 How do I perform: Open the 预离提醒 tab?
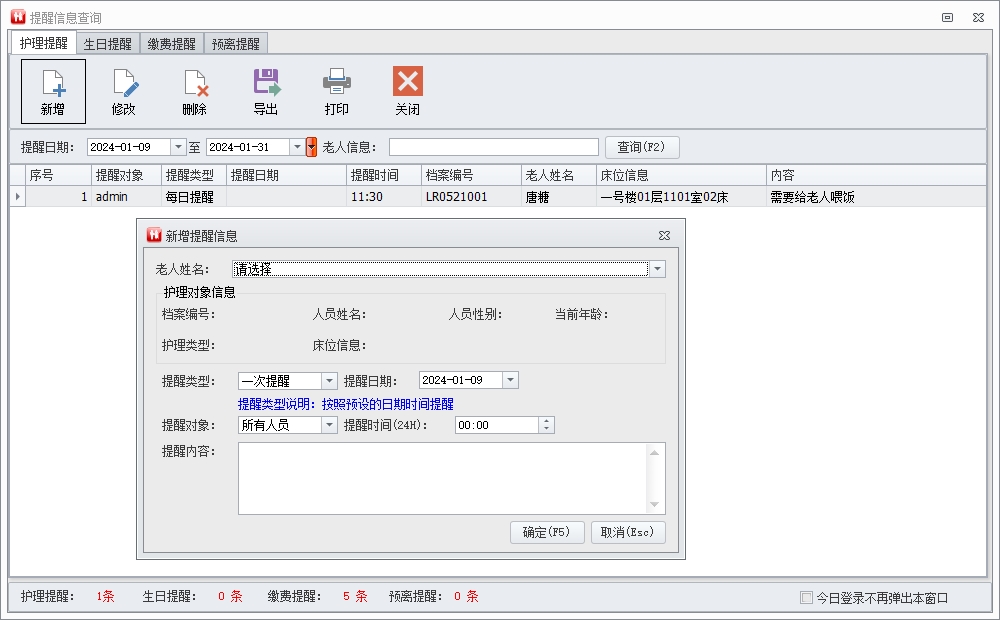[236, 44]
